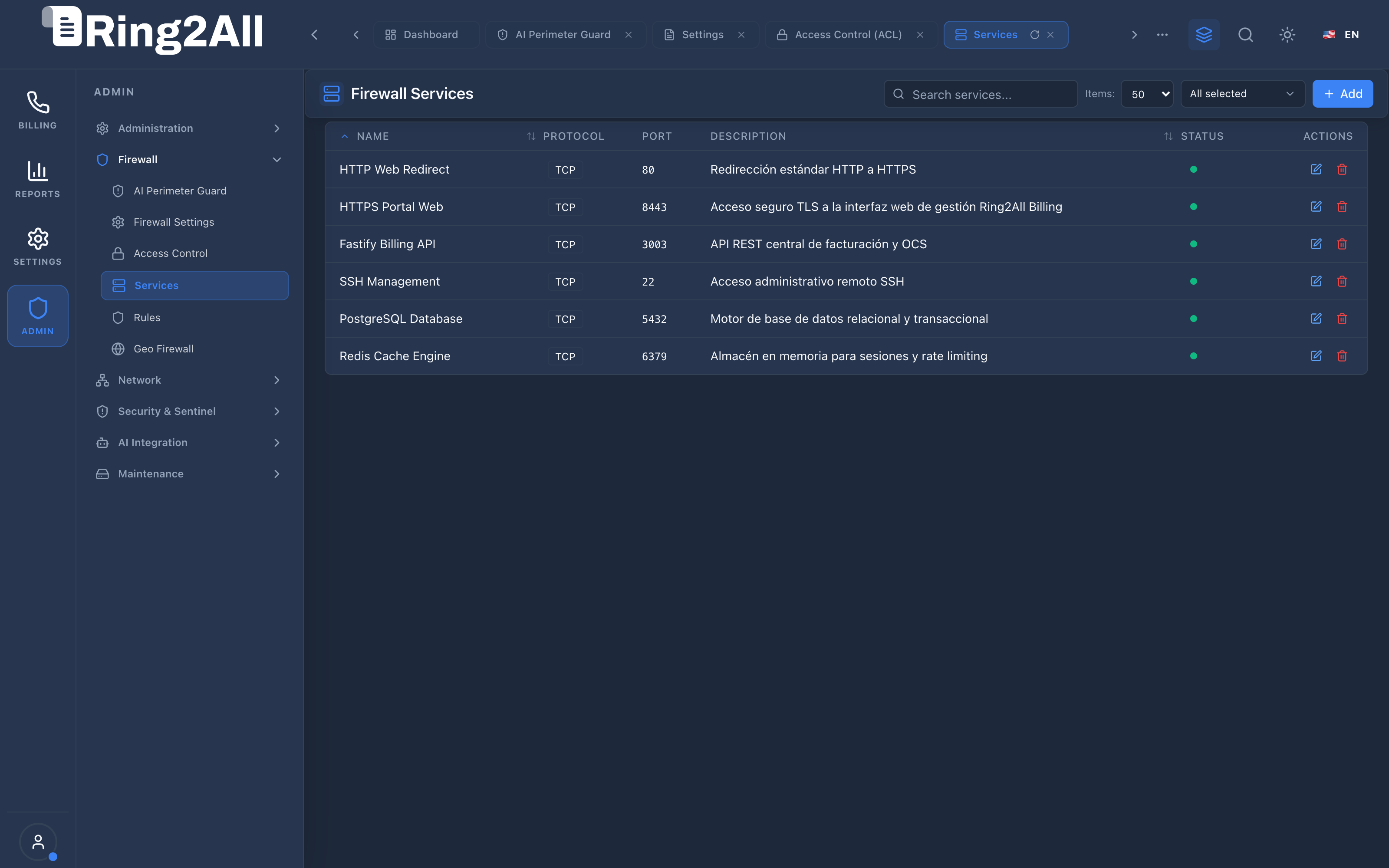Close the AI Perimeter Guard tab
This screenshot has height=868, width=1389.
[x=629, y=34]
